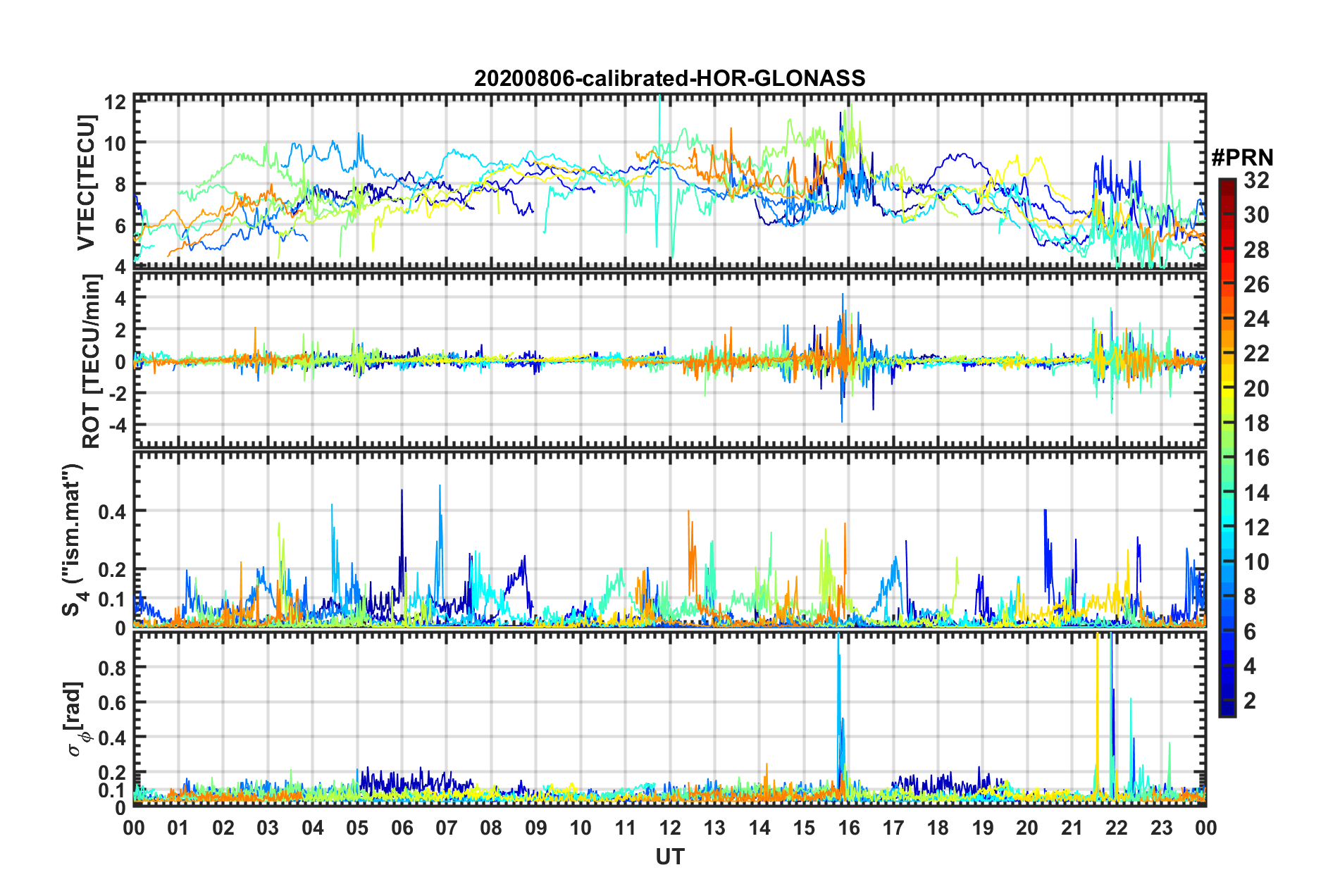Click the 0.2 tick on sigma-phi axis
Image resolution: width=1340 pixels, height=896 pixels.
(x=113, y=773)
